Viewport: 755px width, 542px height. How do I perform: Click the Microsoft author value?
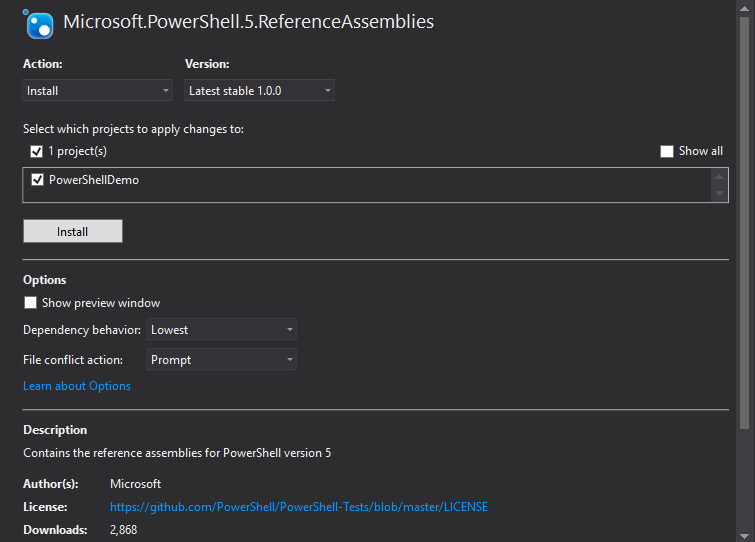(135, 484)
